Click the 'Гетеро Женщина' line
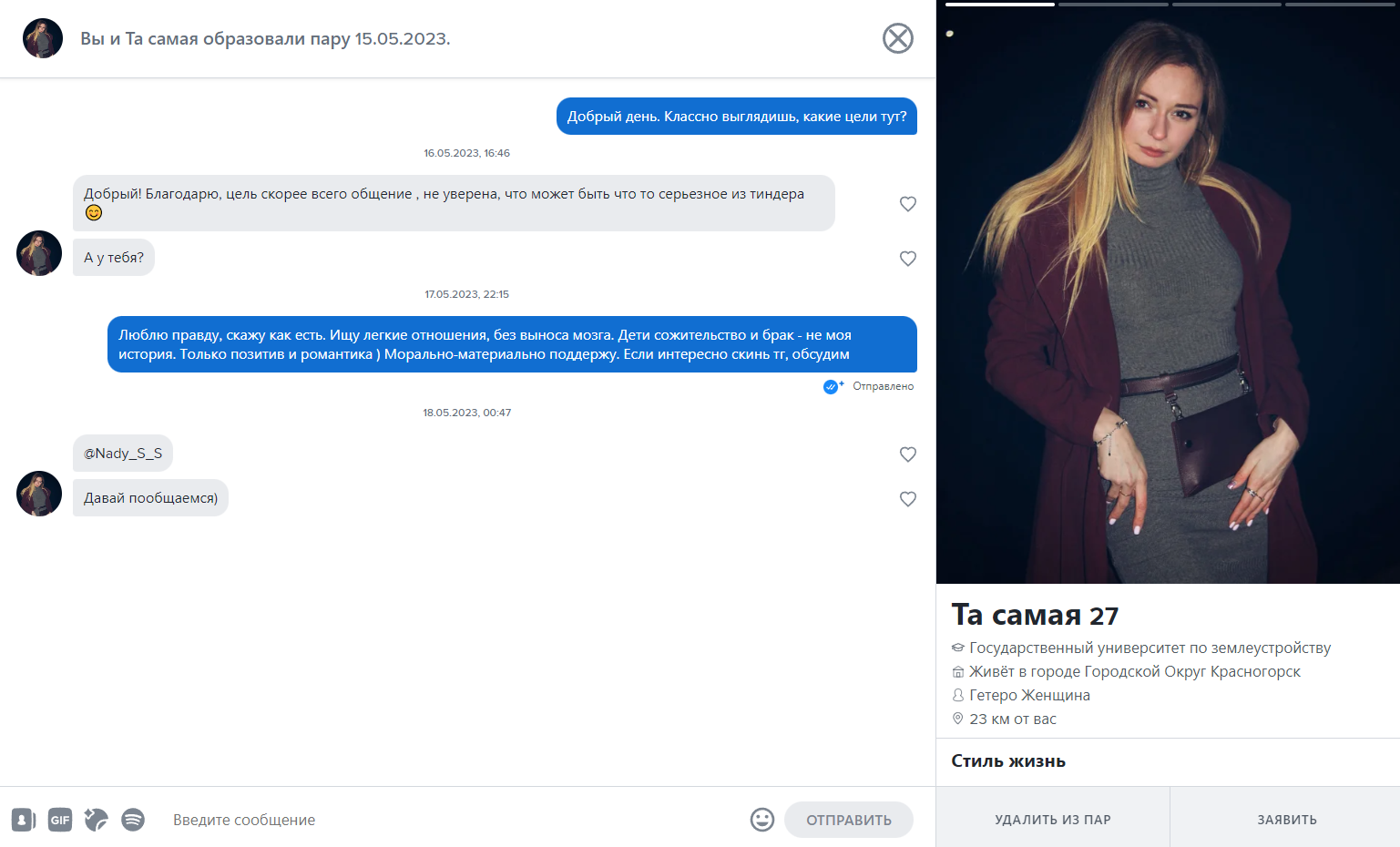This screenshot has width=1400, height=847. pyautogui.click(x=1029, y=696)
